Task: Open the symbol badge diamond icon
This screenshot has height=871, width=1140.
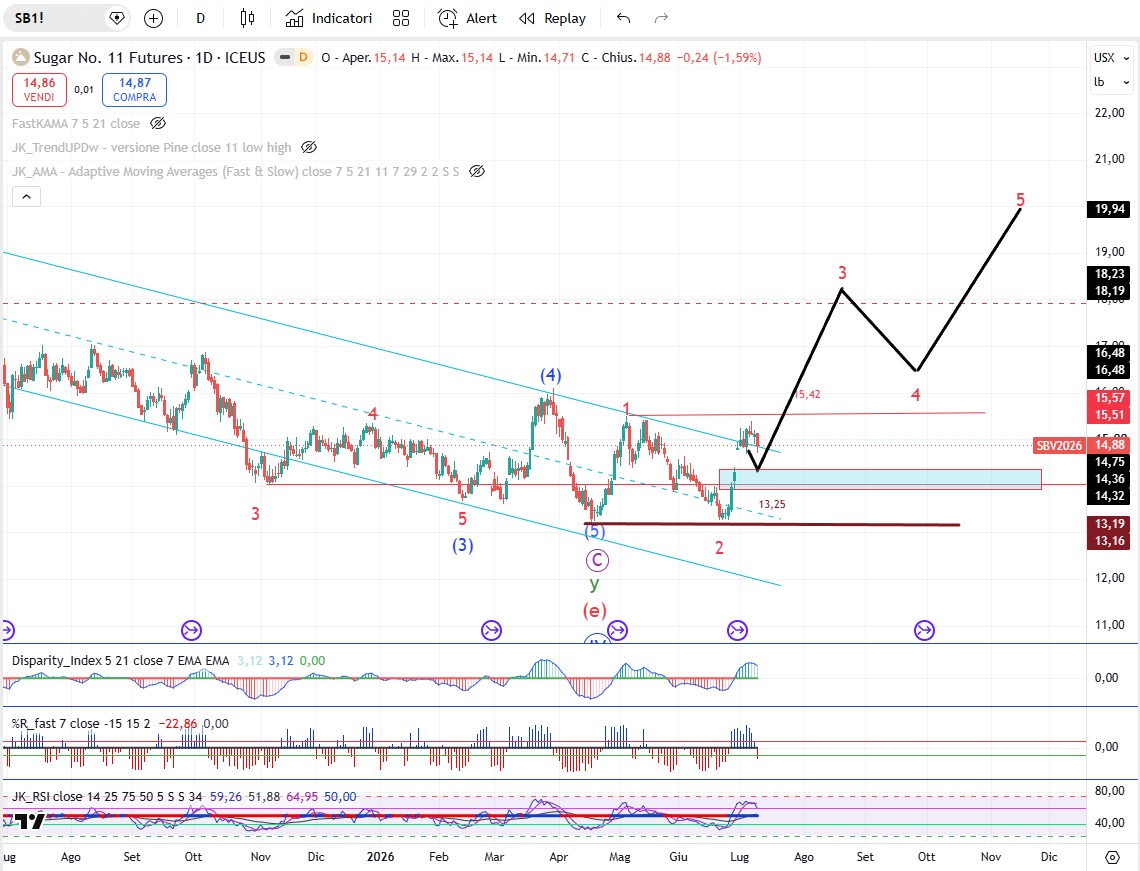Action: (x=116, y=18)
